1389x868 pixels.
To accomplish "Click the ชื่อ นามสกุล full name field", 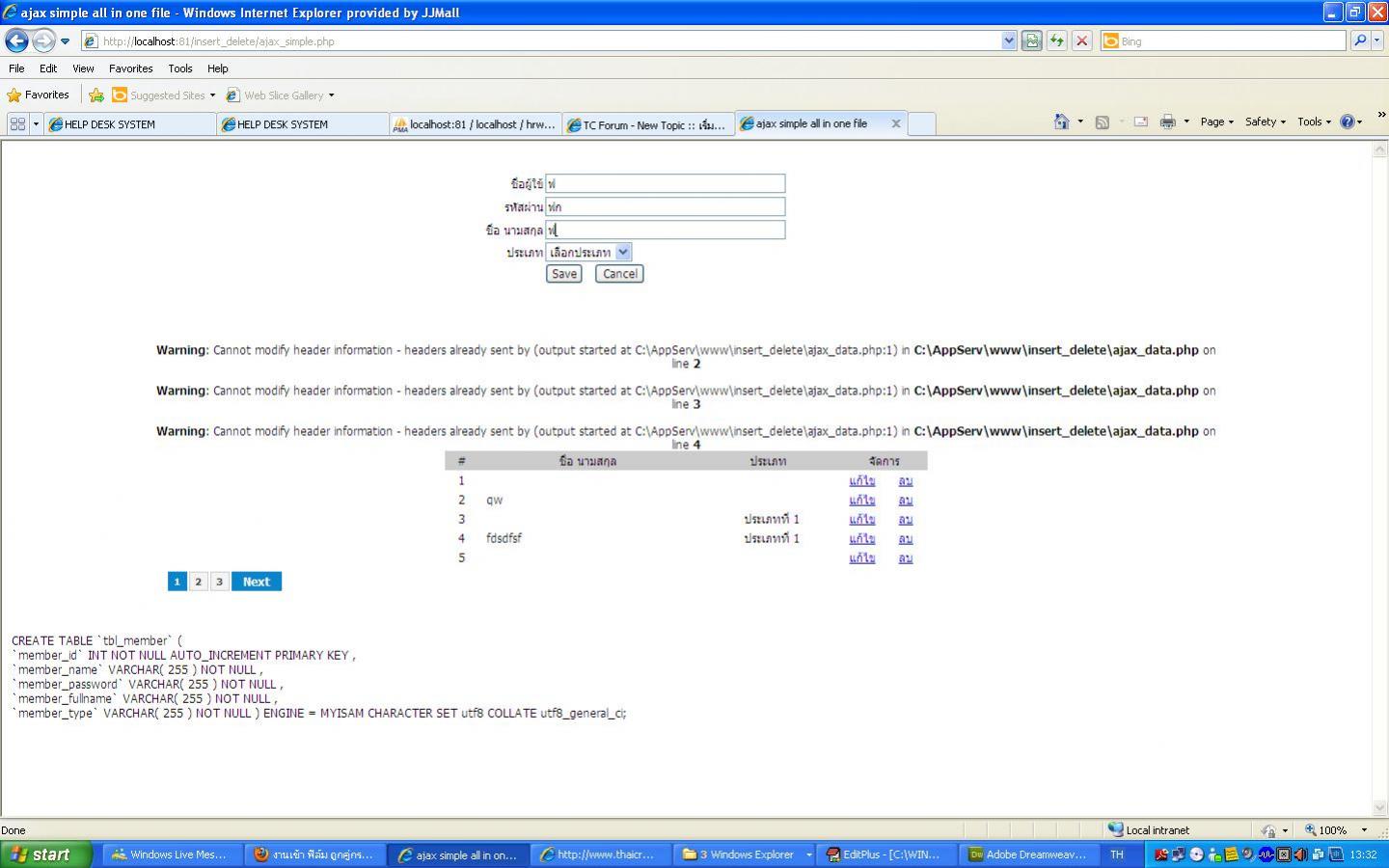I will click(665, 230).
